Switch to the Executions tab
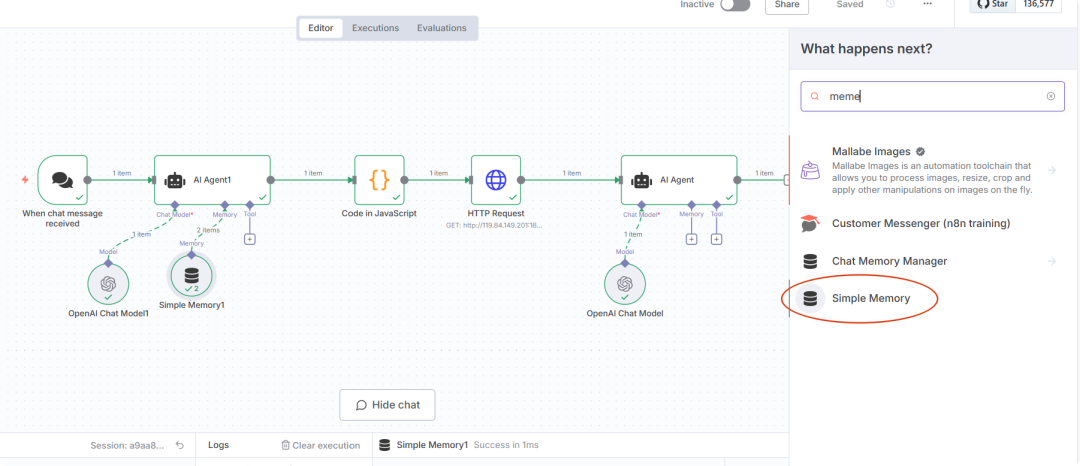 click(375, 28)
